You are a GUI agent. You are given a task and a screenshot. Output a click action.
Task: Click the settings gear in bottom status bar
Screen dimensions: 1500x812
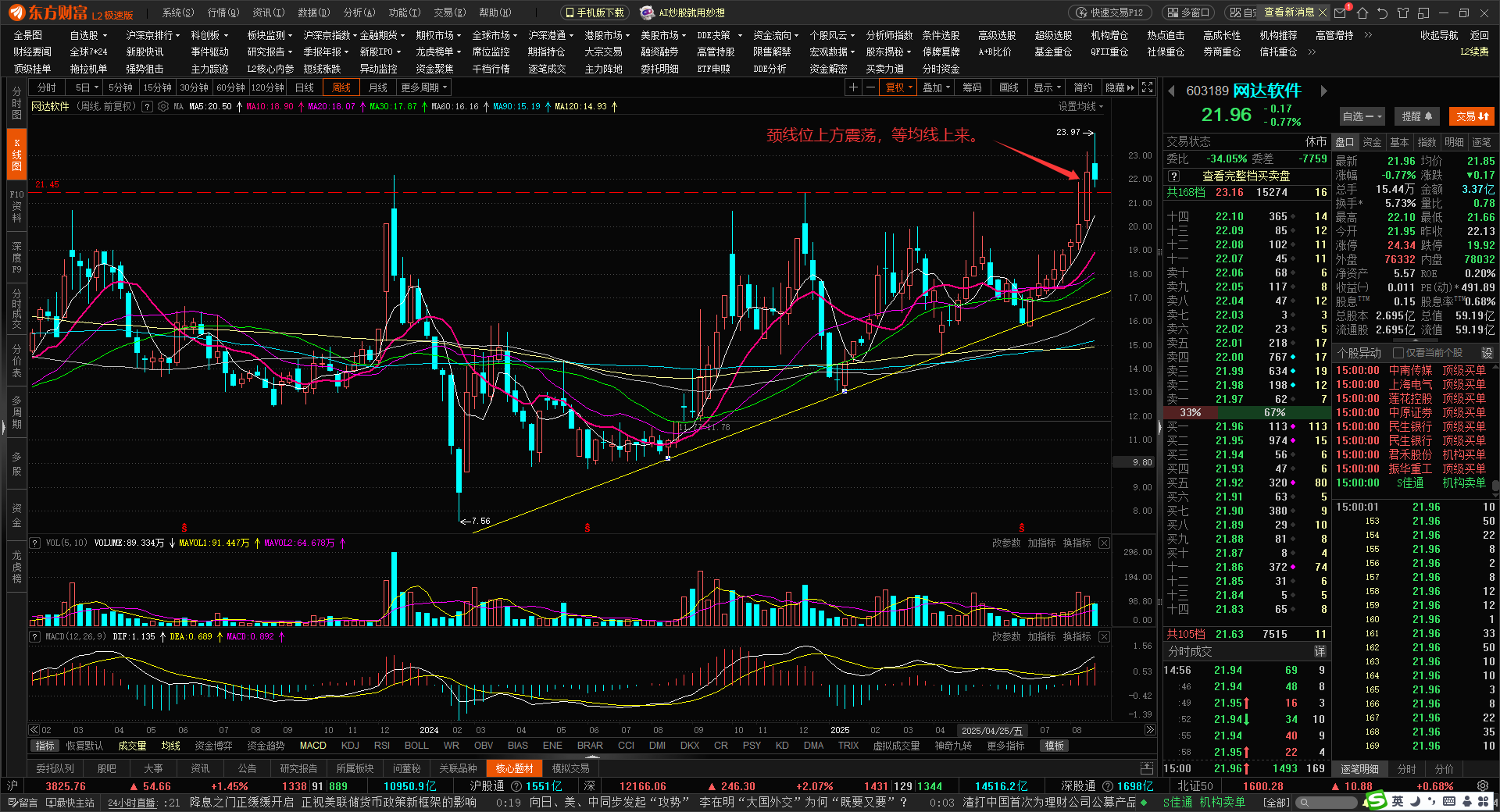pos(1483,786)
